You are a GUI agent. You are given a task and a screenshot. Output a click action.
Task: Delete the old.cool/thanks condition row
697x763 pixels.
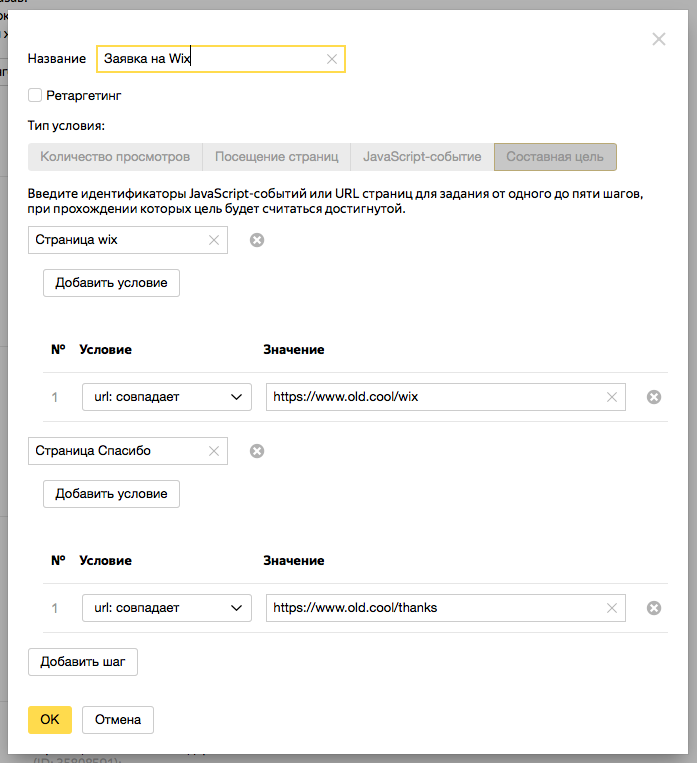(x=654, y=608)
